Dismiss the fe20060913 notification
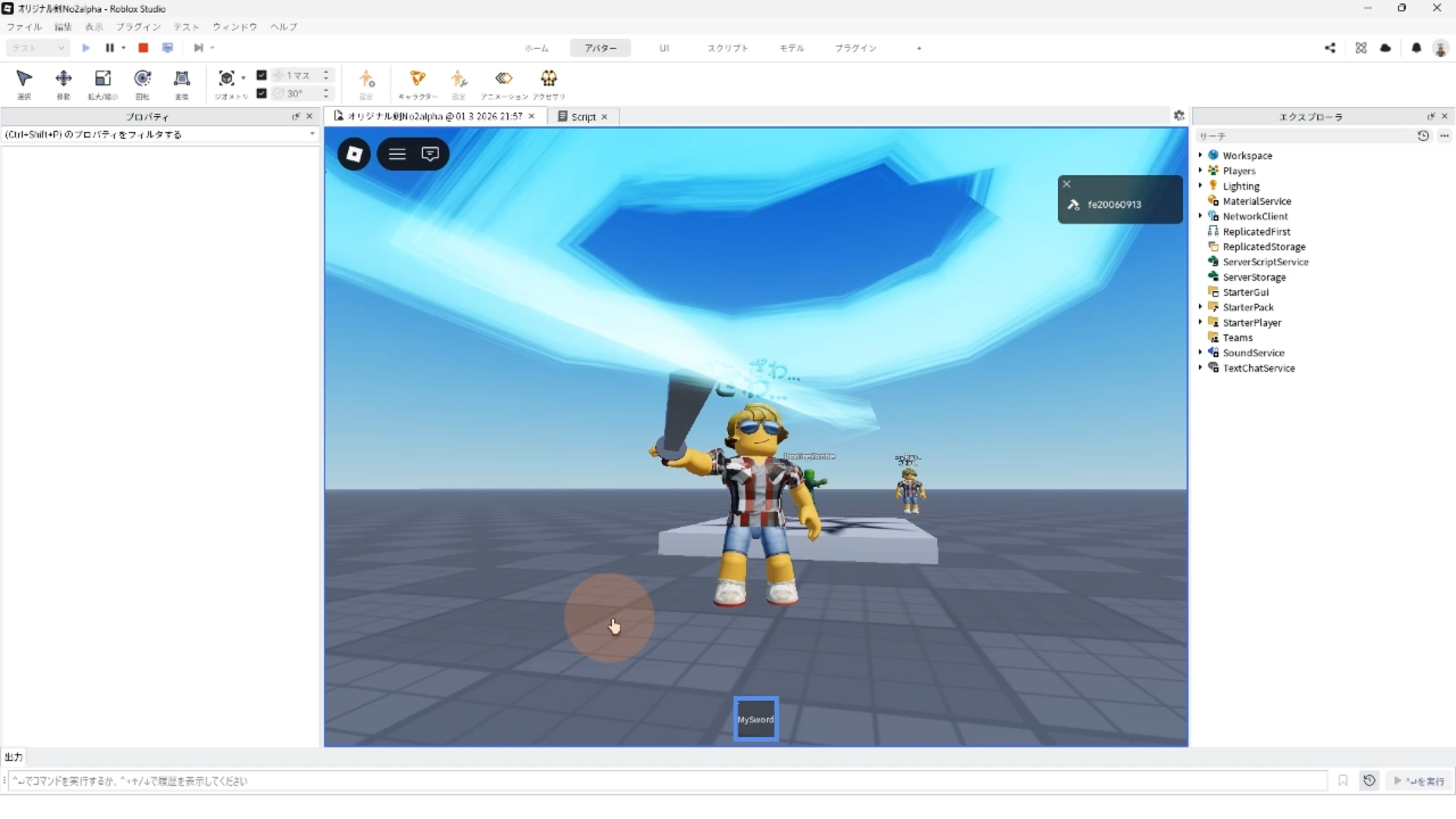The height and width of the screenshot is (819, 1456). [x=1066, y=184]
